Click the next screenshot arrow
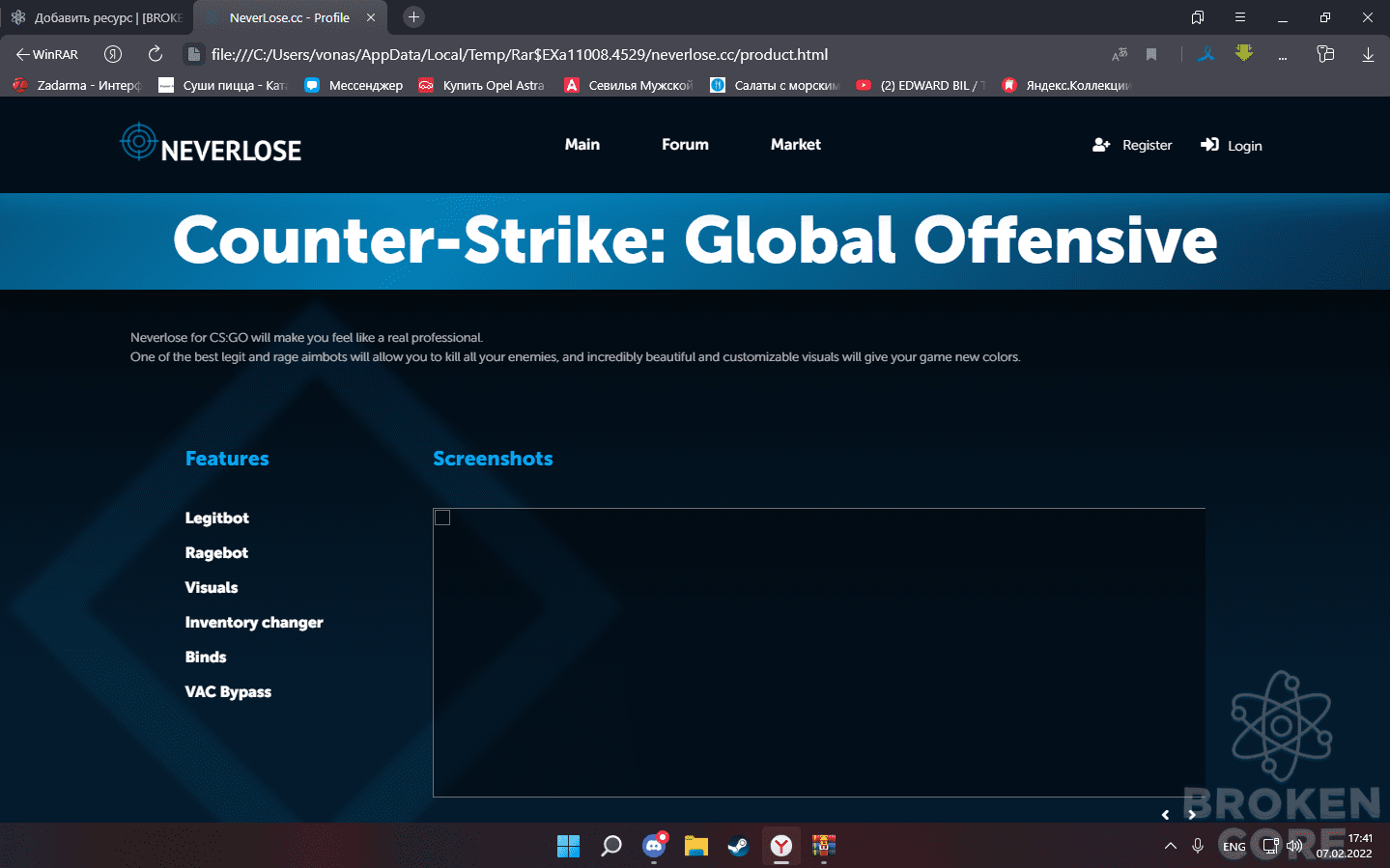Screen dimensions: 1390x868 (1192, 814)
